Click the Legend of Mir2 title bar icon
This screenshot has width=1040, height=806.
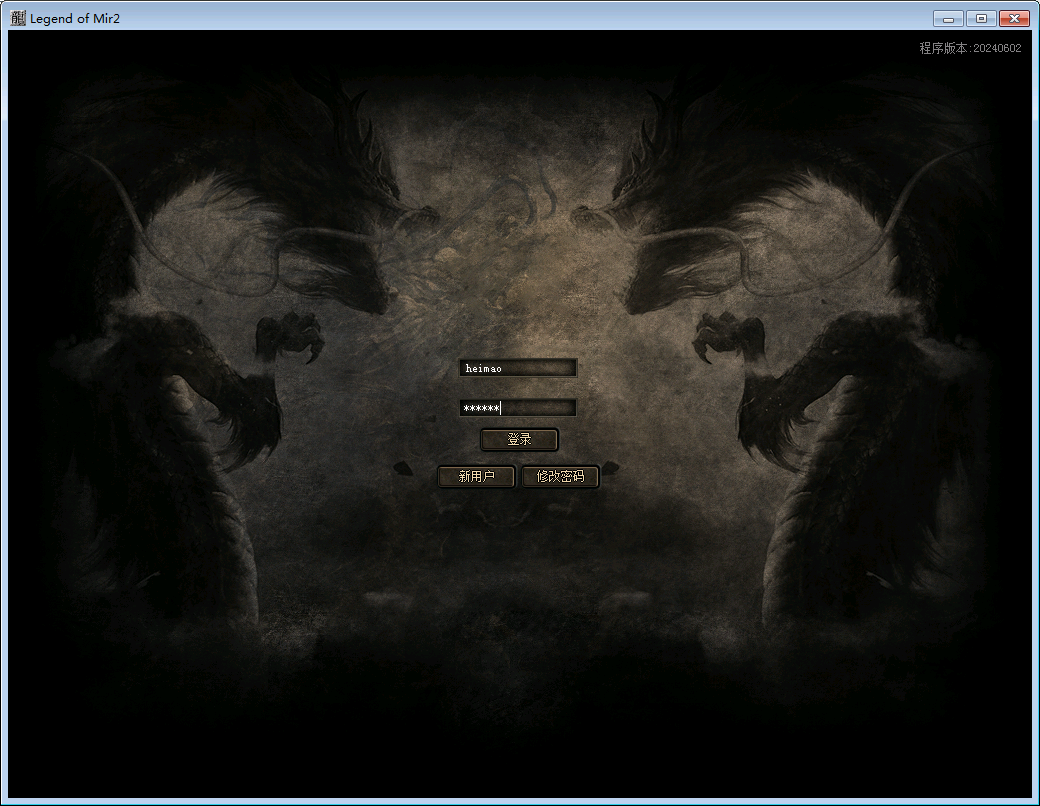(x=18, y=18)
